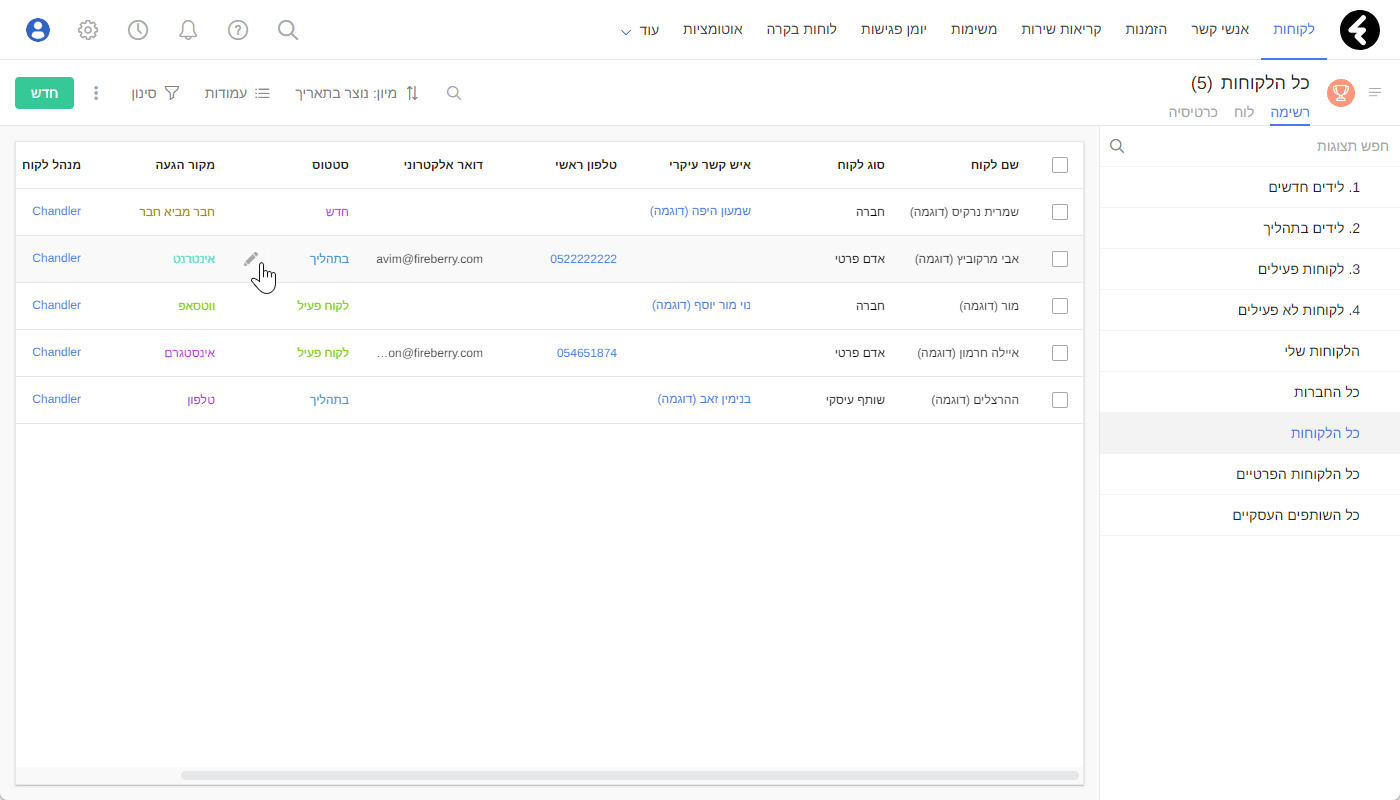Switch to the כרטיסיה card view tab

click(x=1193, y=112)
